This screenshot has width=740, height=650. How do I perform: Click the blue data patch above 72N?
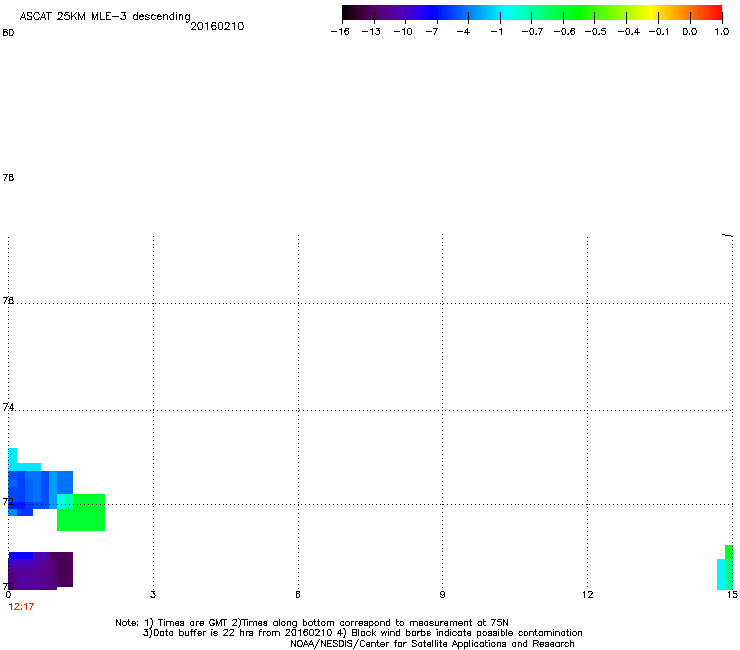click(x=41, y=490)
